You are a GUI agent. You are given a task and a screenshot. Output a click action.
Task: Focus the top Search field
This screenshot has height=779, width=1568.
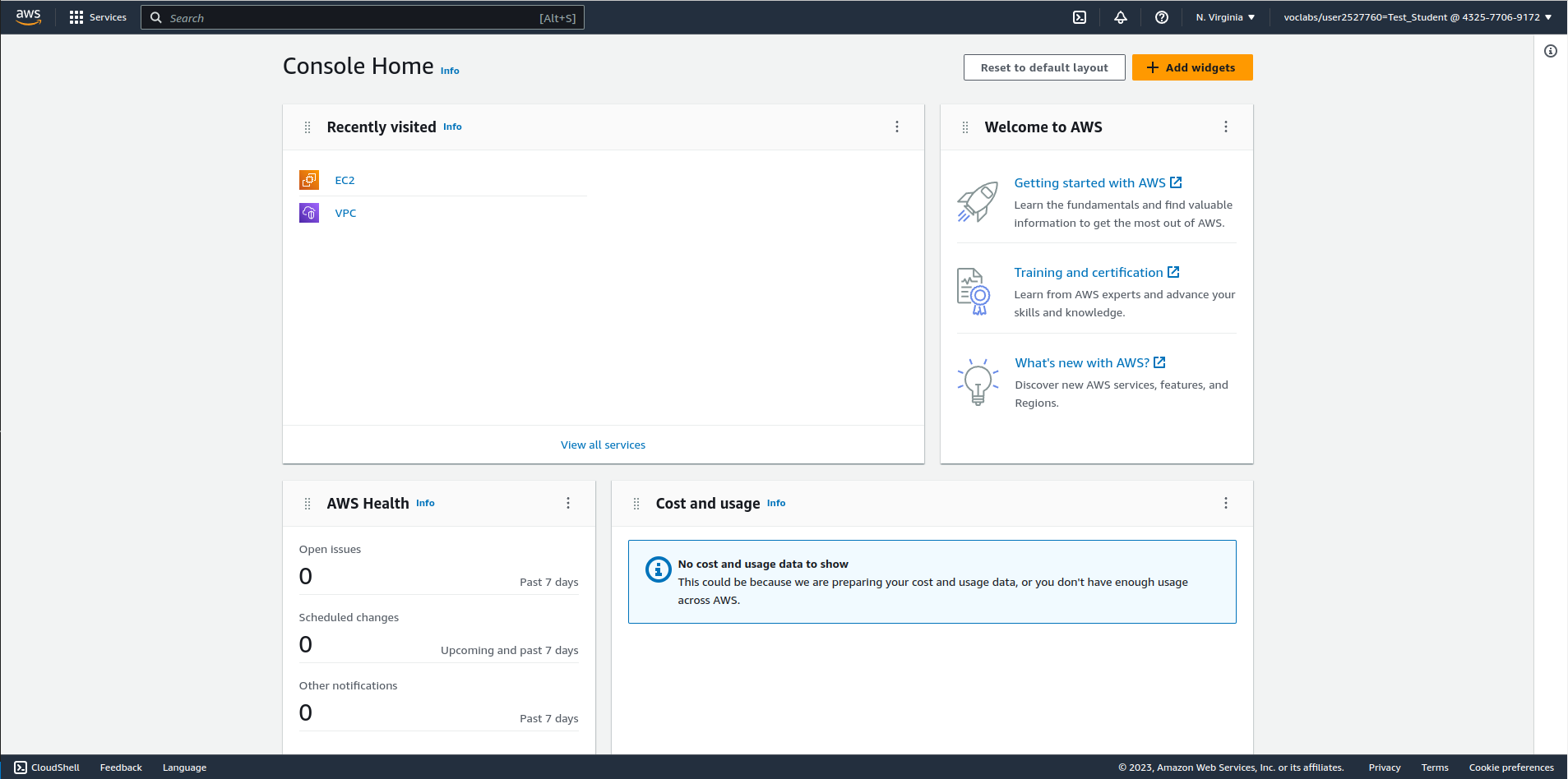coord(363,17)
